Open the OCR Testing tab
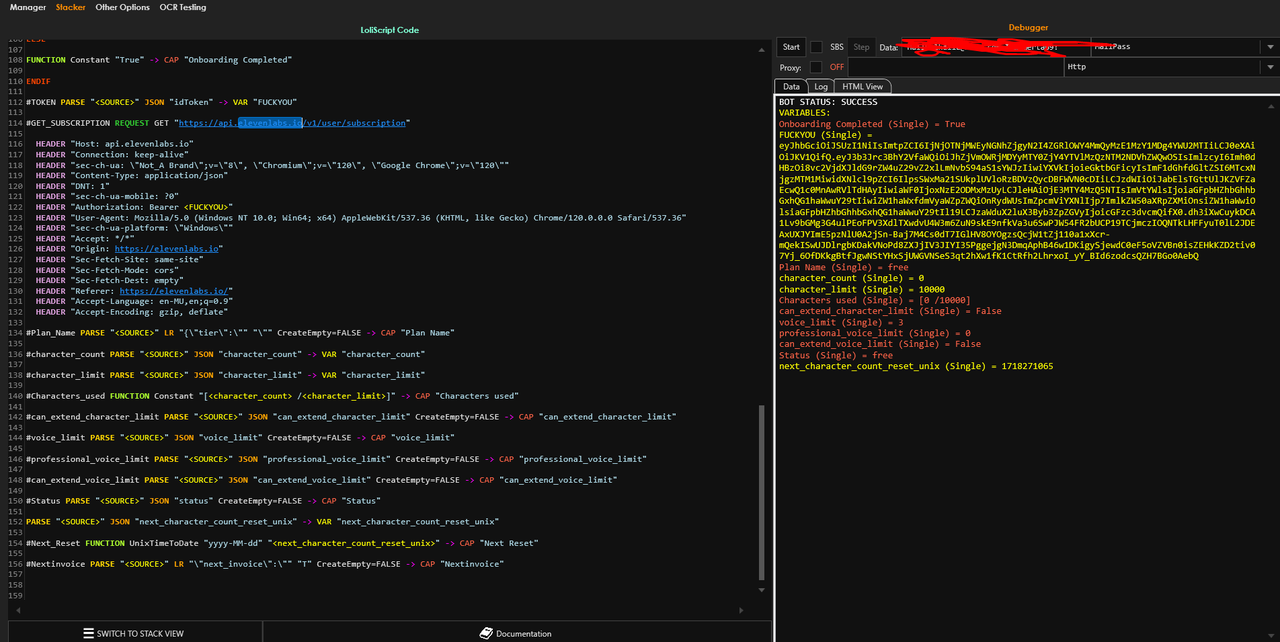The image size is (1280, 642). tap(183, 7)
